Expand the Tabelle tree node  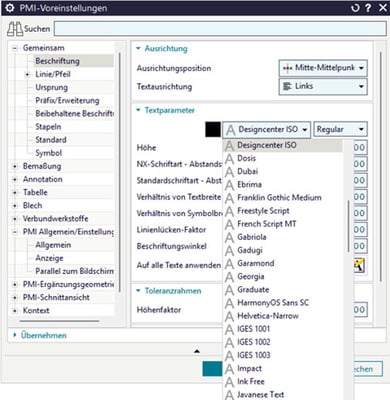(x=15, y=192)
